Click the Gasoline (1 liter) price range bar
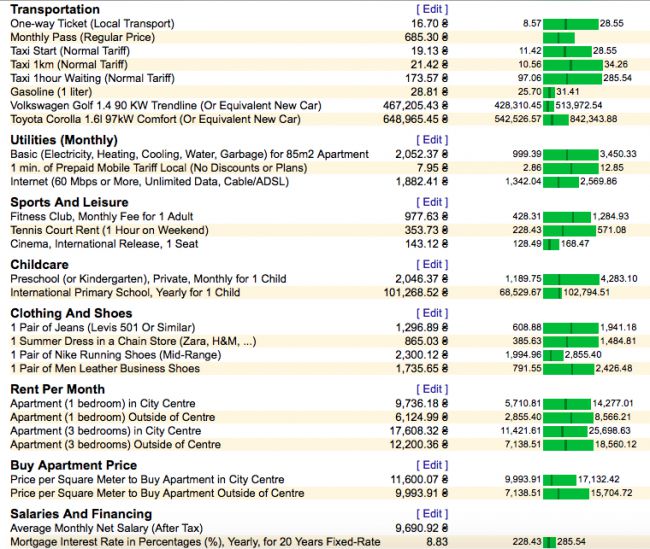The height and width of the screenshot is (549, 650). pyautogui.click(x=549, y=92)
